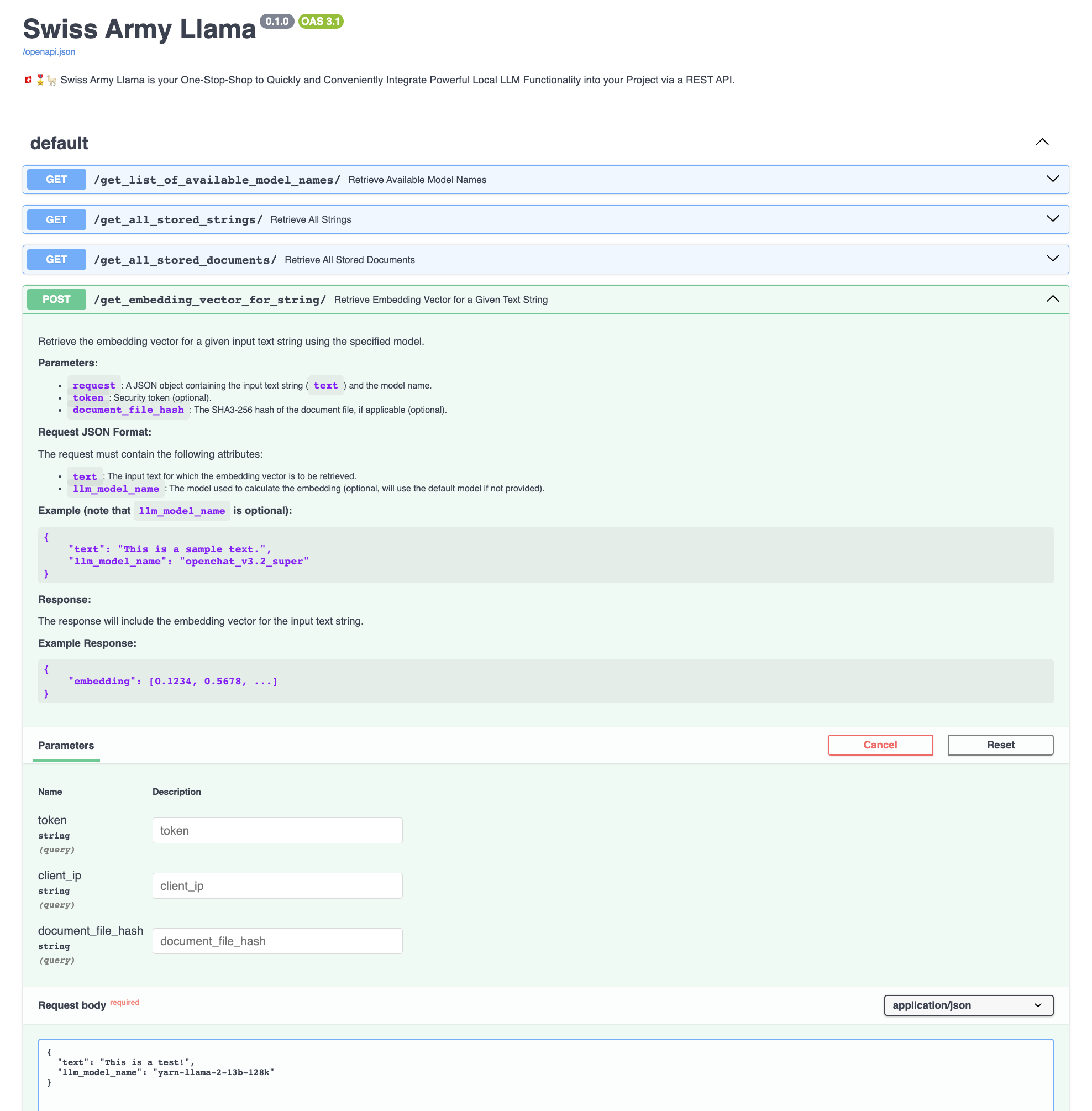Open the /openapi.json link
The width and height of the screenshot is (1092, 1111).
coord(49,51)
